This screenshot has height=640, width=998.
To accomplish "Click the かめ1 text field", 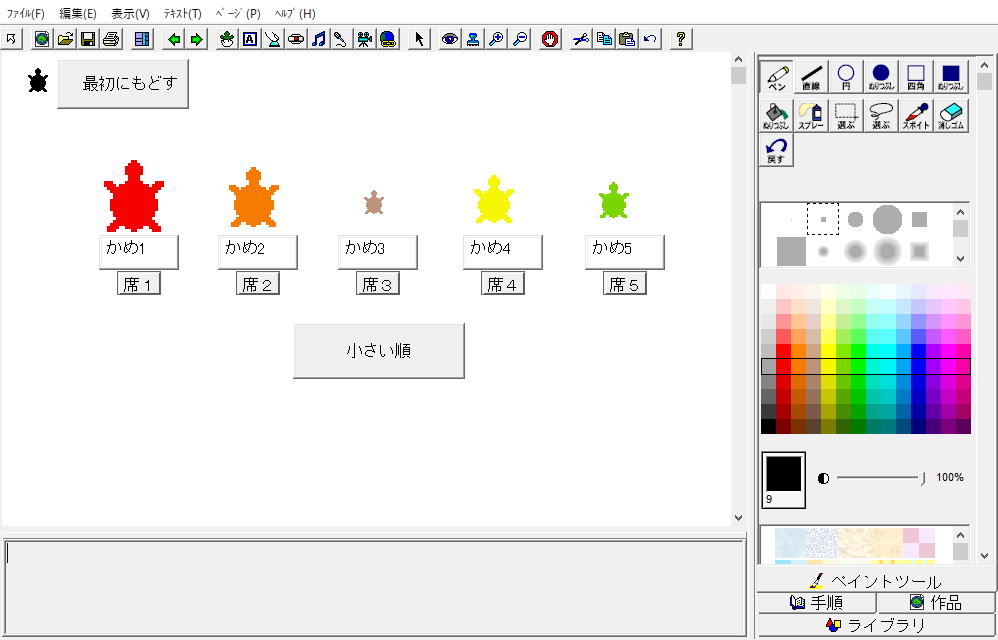I will click(138, 251).
